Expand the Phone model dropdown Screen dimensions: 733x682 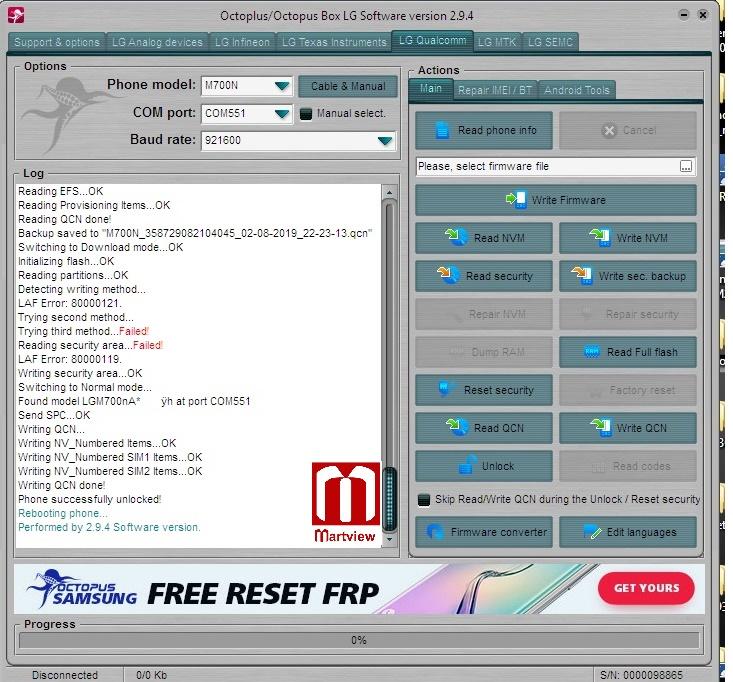282,86
